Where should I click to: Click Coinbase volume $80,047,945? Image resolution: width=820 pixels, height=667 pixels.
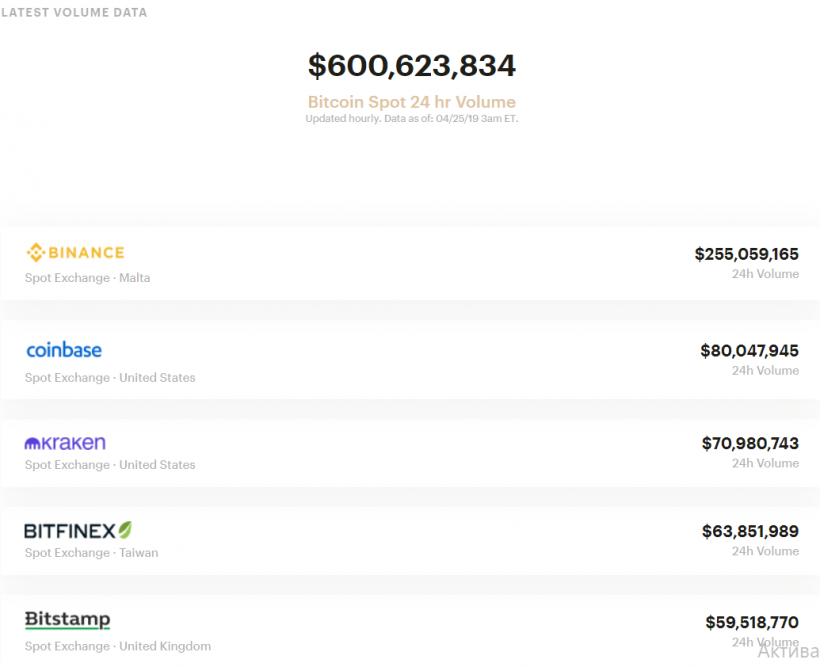click(x=749, y=351)
